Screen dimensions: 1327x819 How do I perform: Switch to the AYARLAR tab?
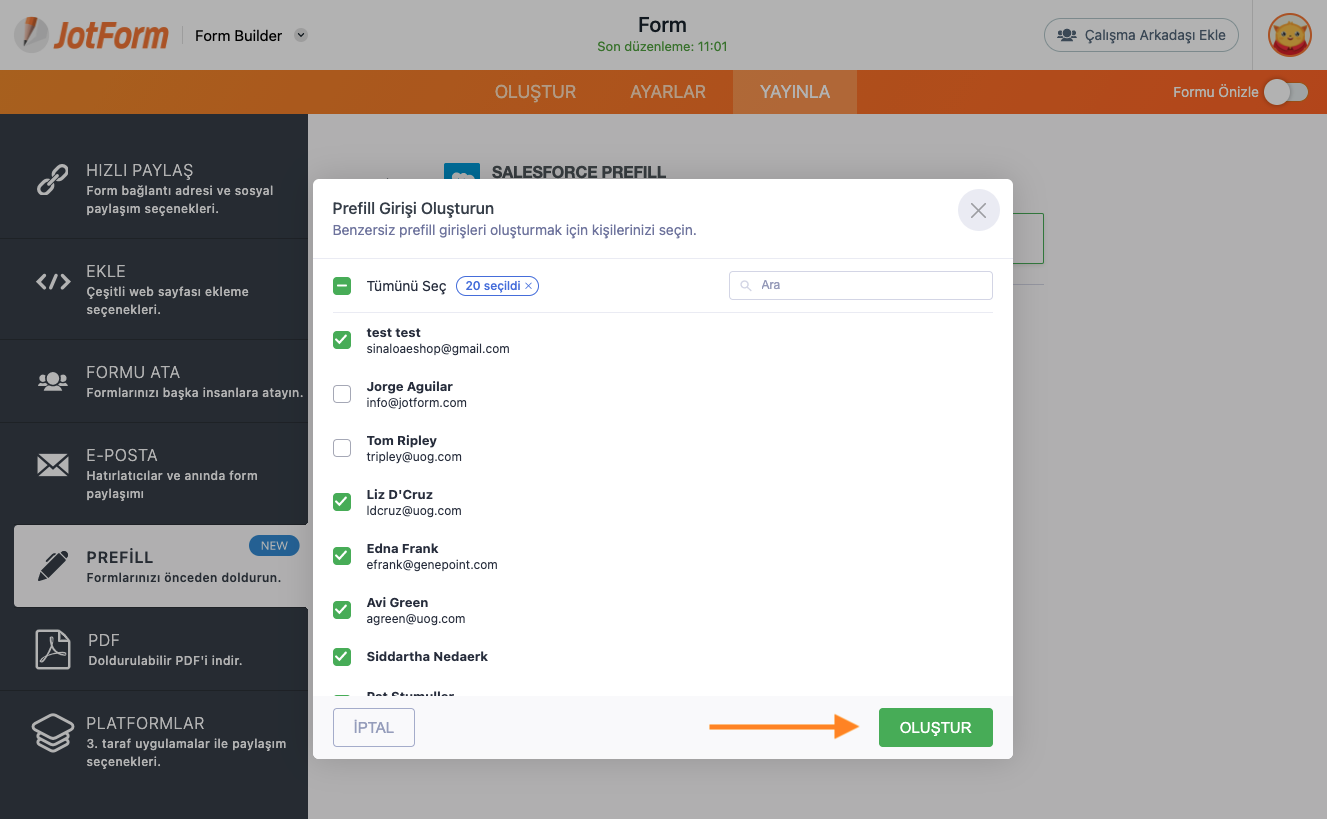tap(668, 92)
